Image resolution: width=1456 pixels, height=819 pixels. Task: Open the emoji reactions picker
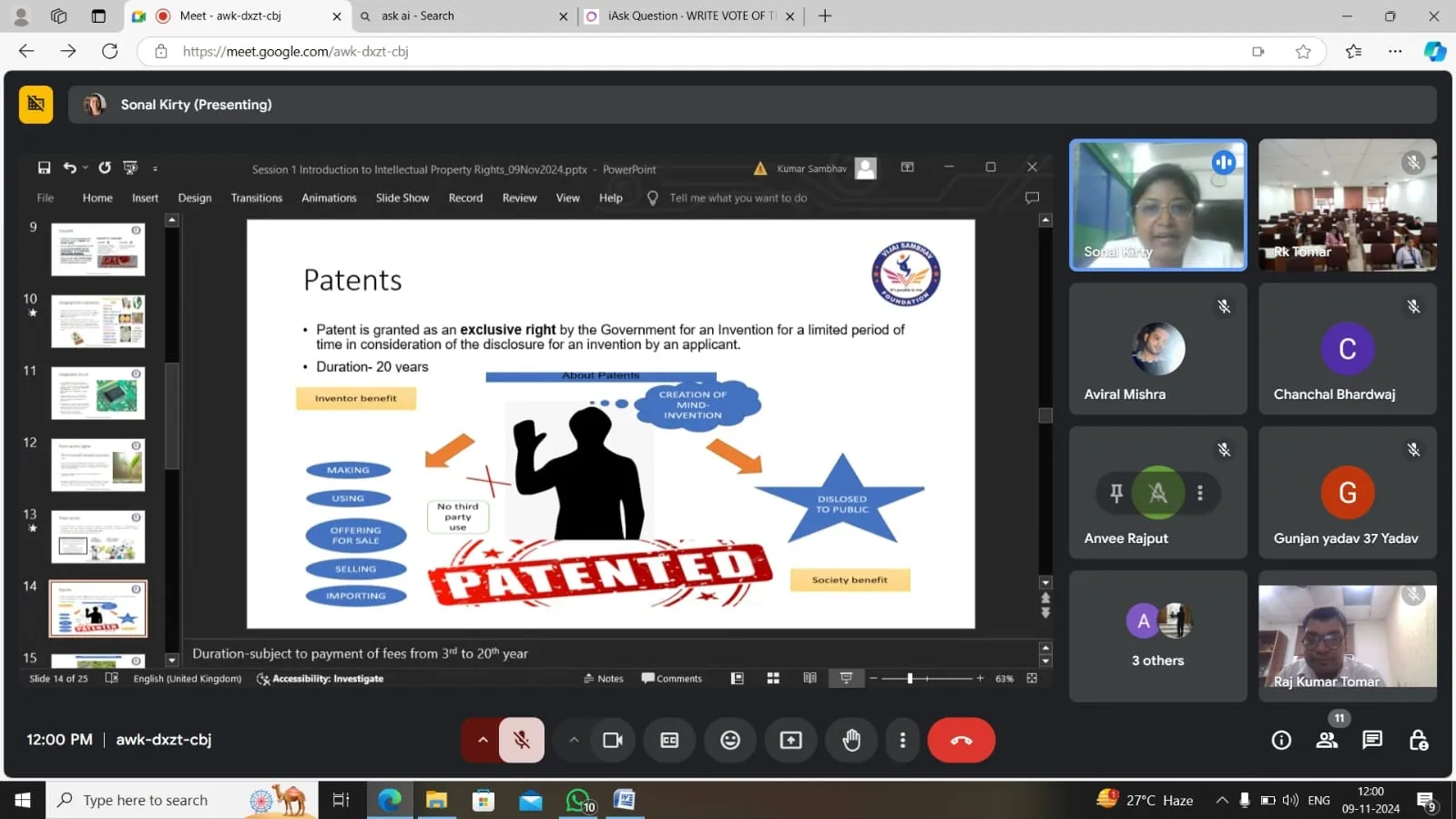(x=730, y=740)
